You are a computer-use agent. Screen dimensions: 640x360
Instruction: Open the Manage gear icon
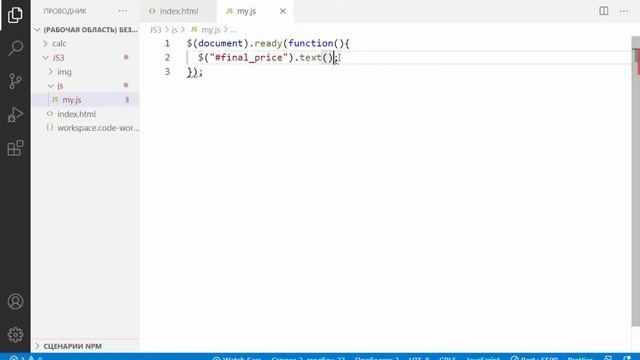pos(15,335)
